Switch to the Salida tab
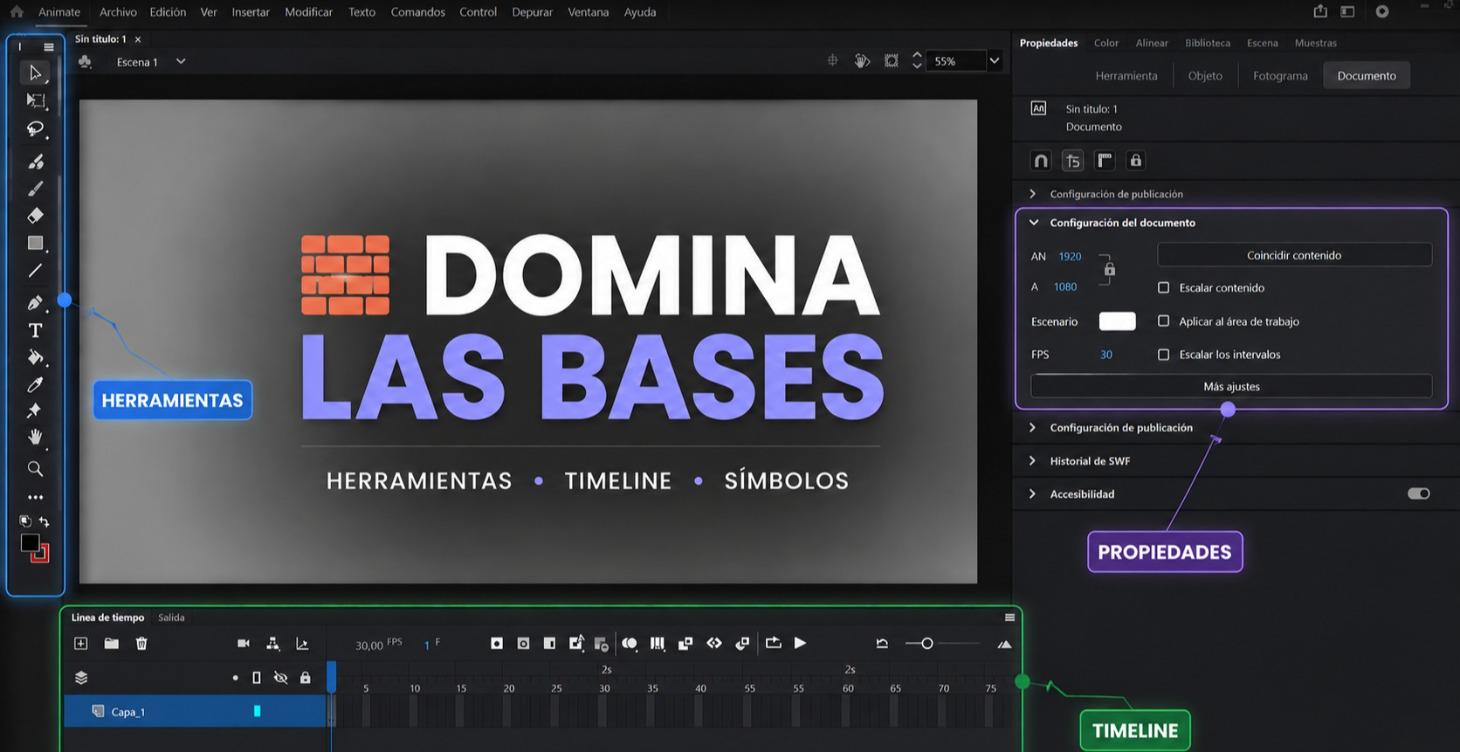This screenshot has height=752, width=1460. click(x=171, y=618)
